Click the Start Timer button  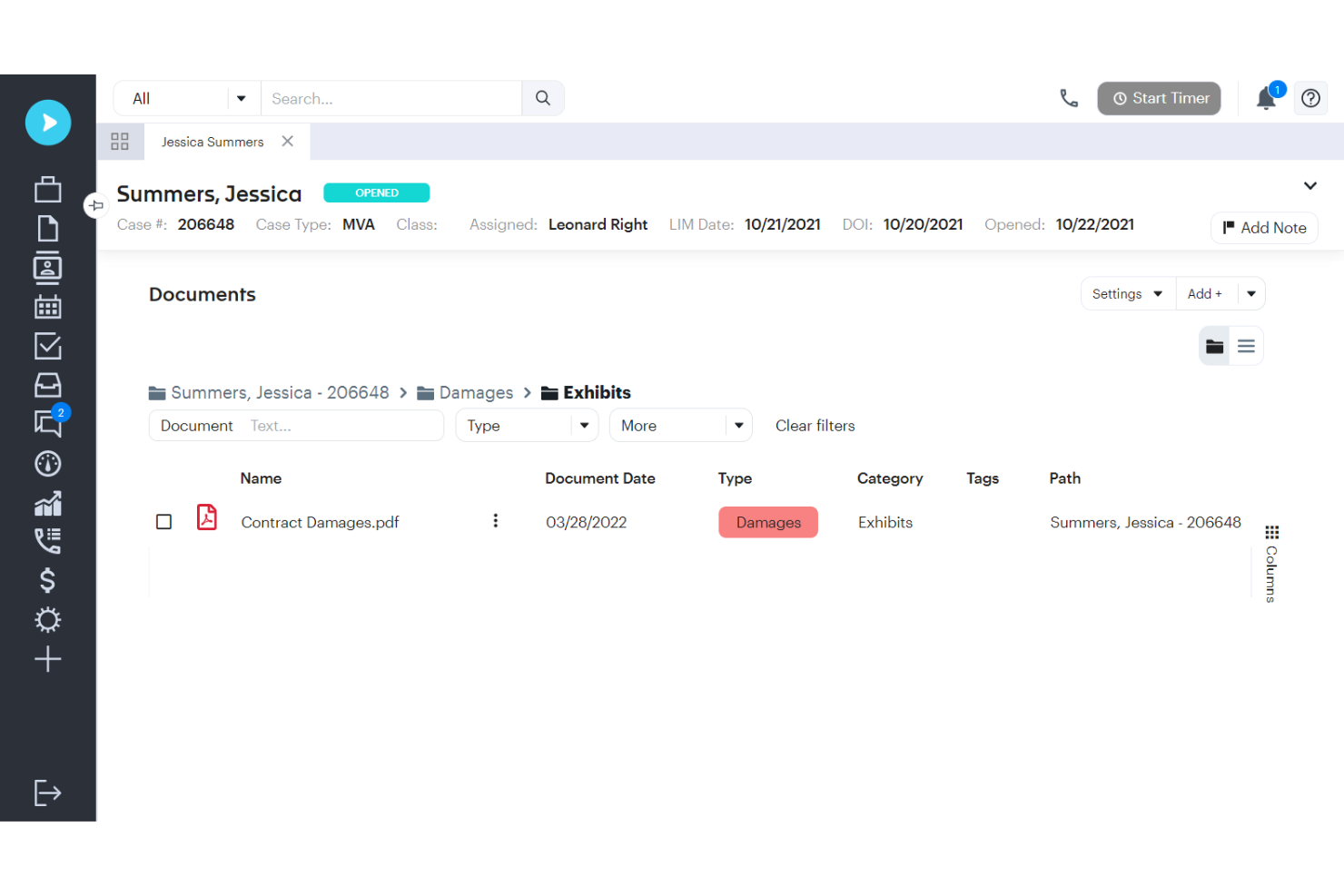click(x=1159, y=98)
